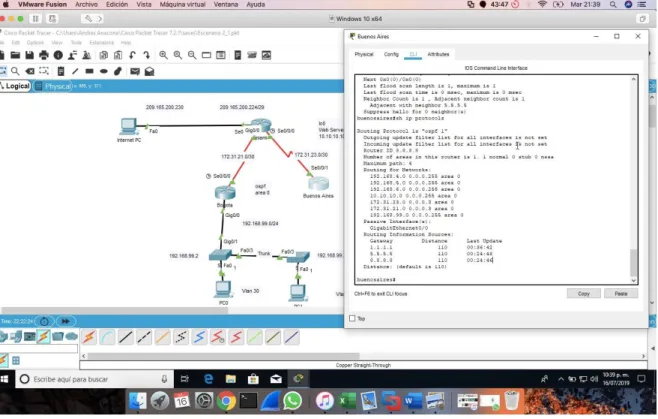Choose the blue Coaxial cable
658x419 pixels.
coord(199,337)
